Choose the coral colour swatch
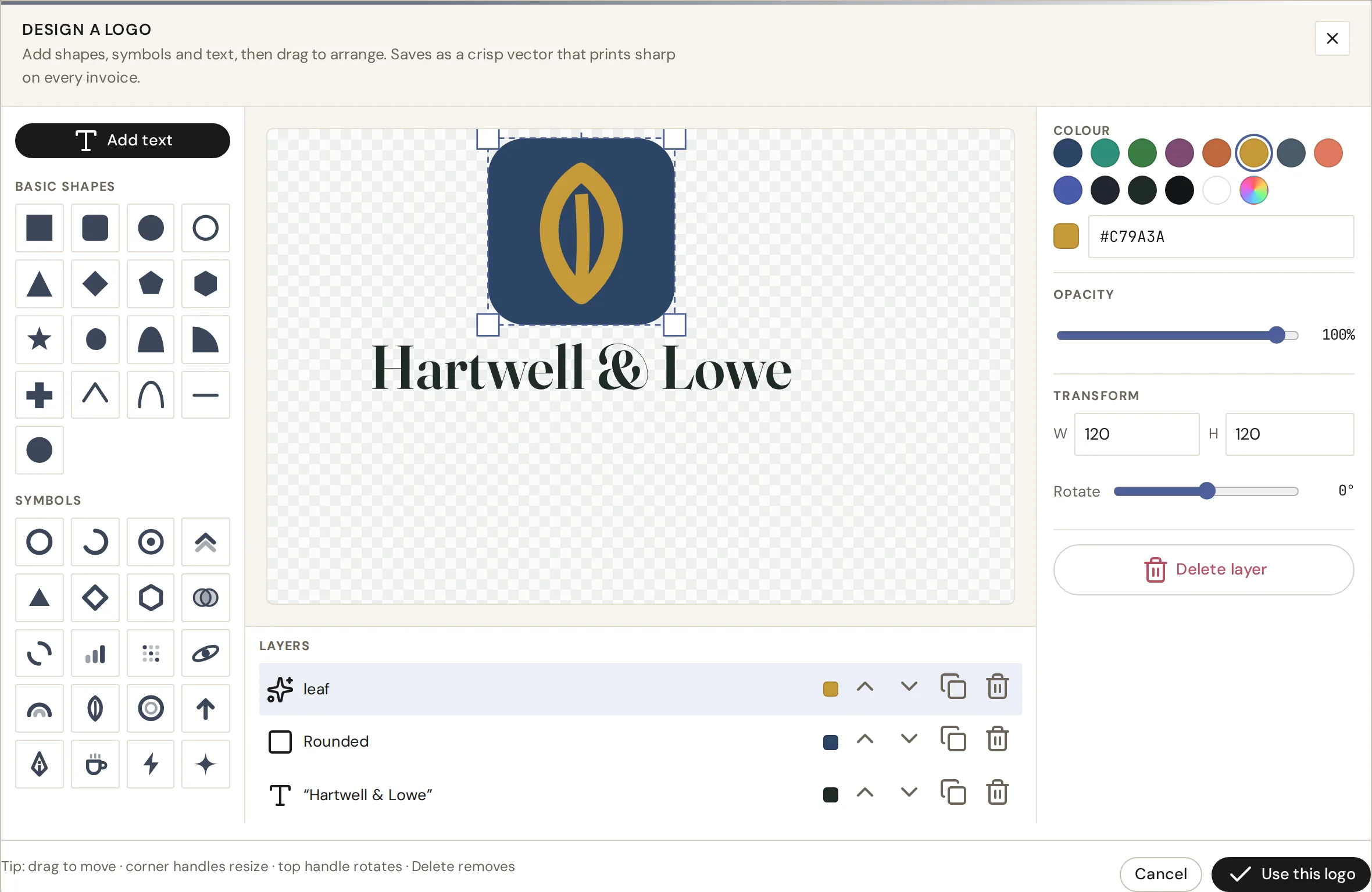The width and height of the screenshot is (1372, 892). pyautogui.click(x=1328, y=154)
